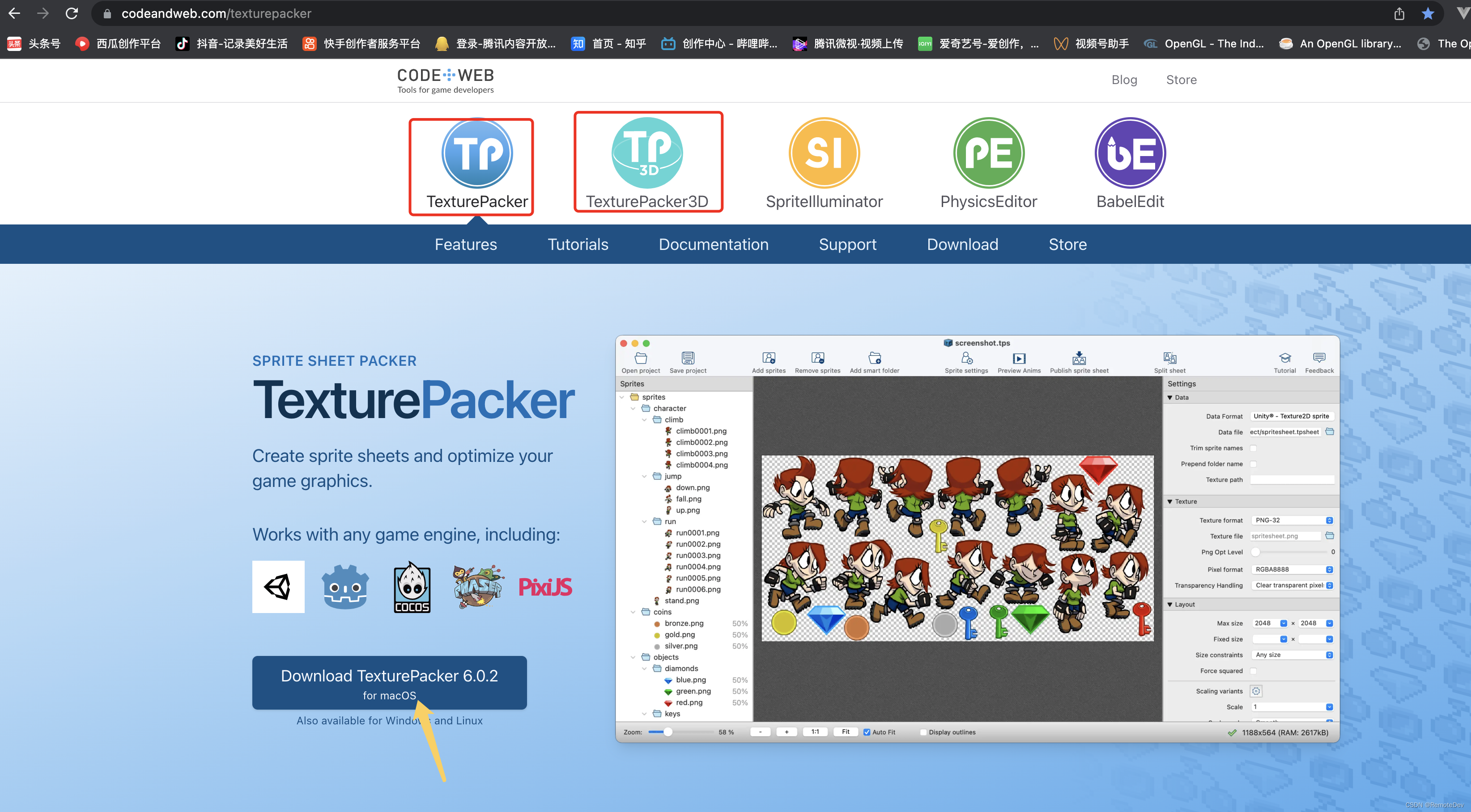
Task: Uncheck the Auto Fit checkbox
Action: (x=866, y=732)
